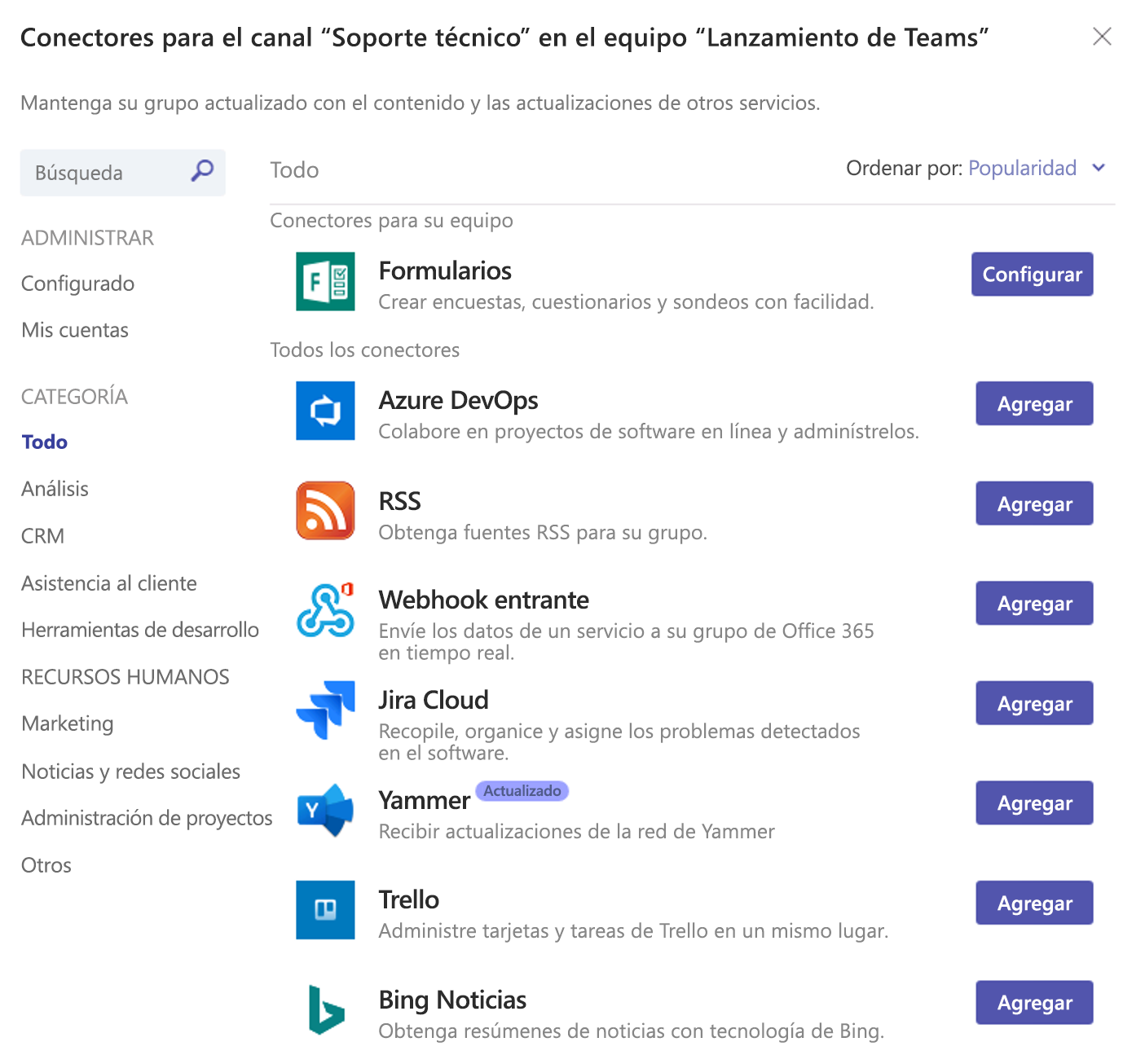
Task: Open the Configurado section
Action: 78,284
